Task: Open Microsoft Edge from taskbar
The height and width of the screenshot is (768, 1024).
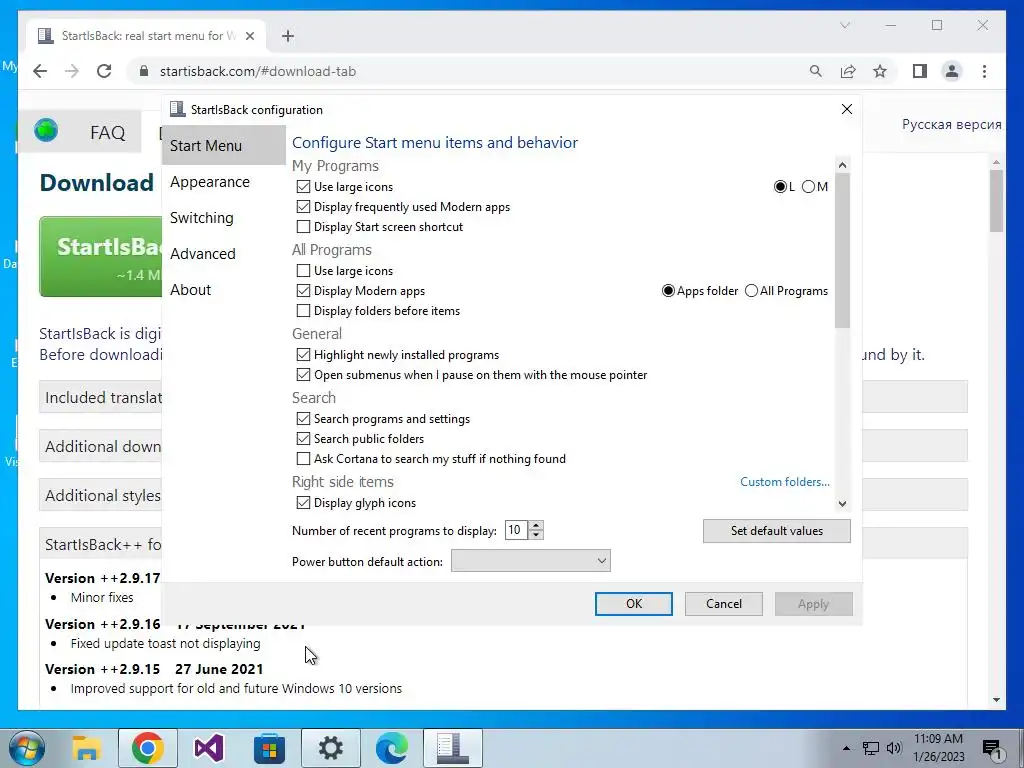Action: pos(392,748)
